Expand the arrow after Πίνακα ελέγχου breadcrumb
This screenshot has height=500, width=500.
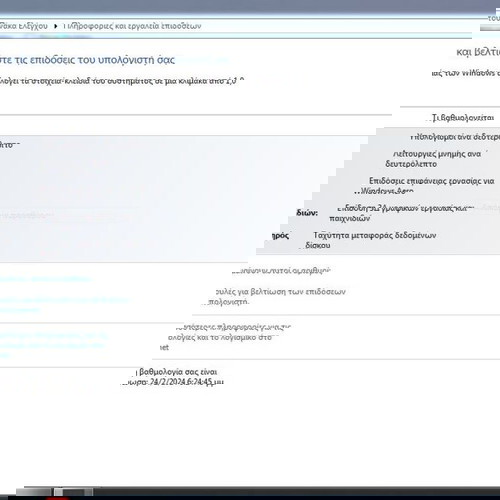[x=56, y=26]
